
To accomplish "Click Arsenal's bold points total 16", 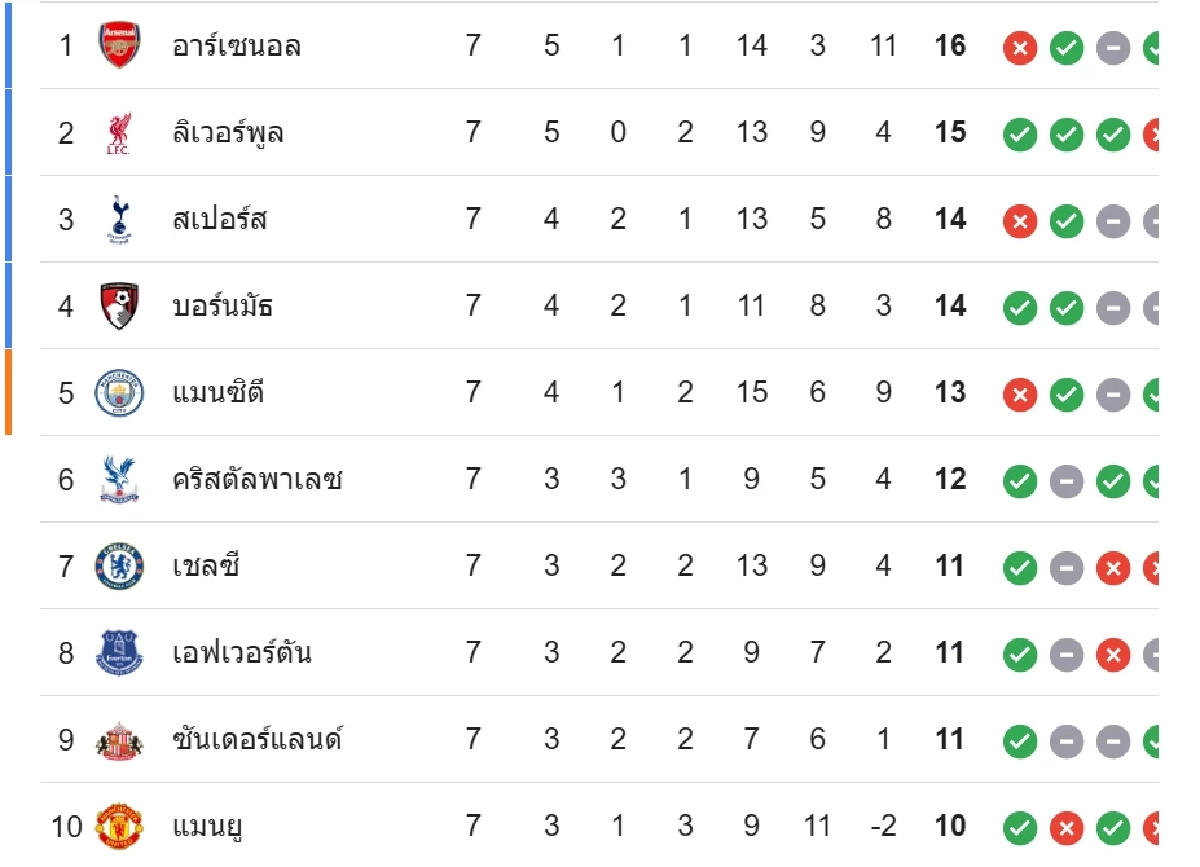I will [949, 46].
